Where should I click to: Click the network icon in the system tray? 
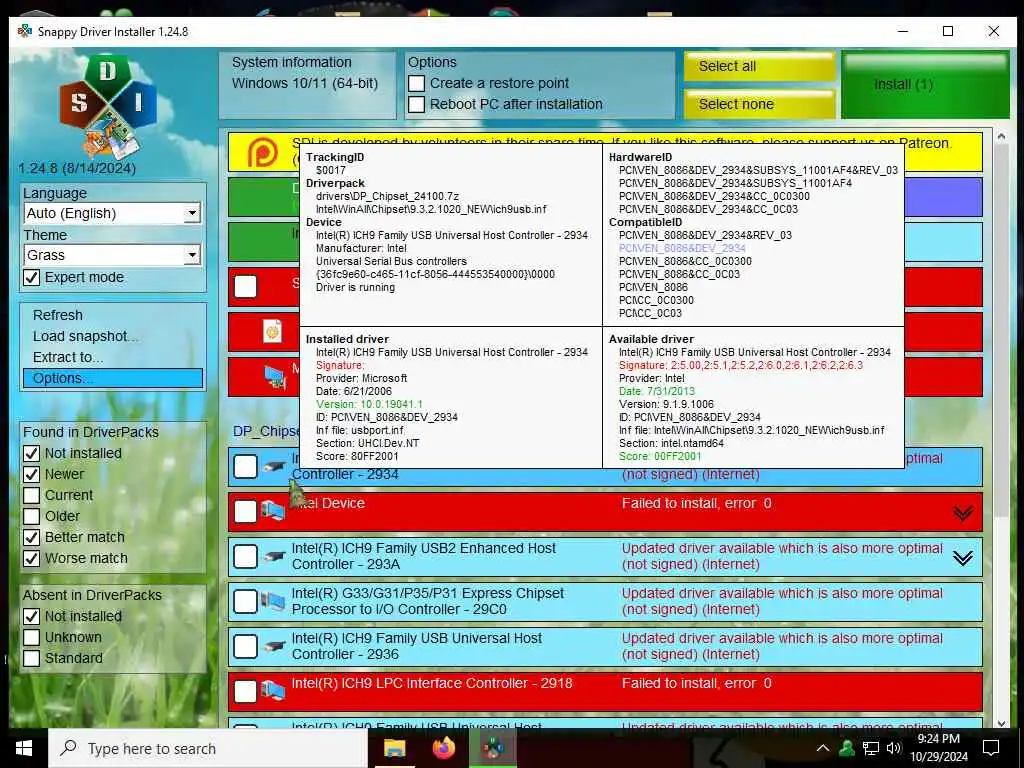click(871, 748)
